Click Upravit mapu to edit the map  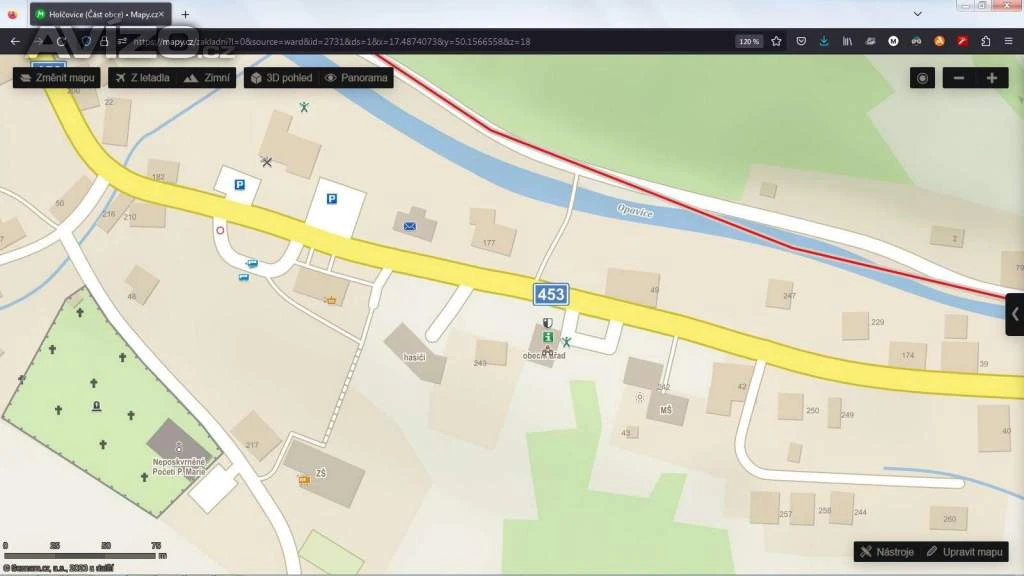965,552
